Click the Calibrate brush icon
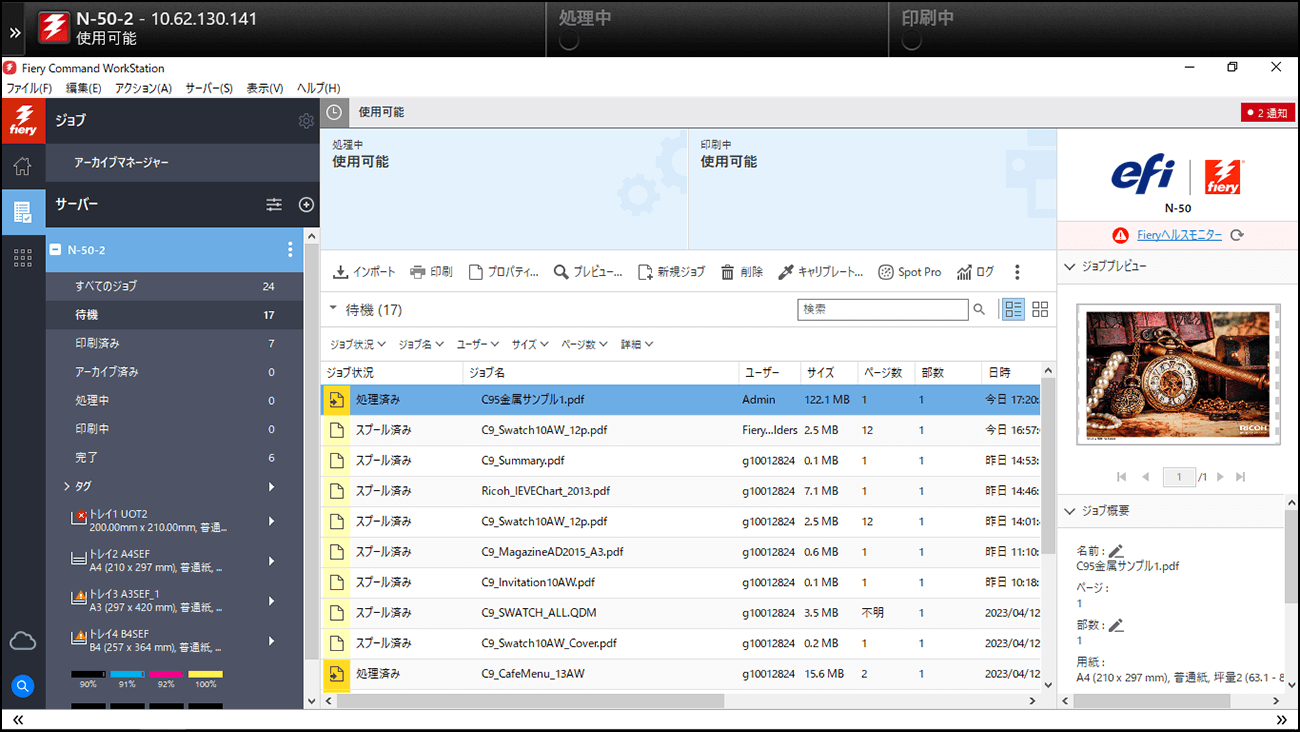Image resolution: width=1300 pixels, height=732 pixels. tap(786, 272)
